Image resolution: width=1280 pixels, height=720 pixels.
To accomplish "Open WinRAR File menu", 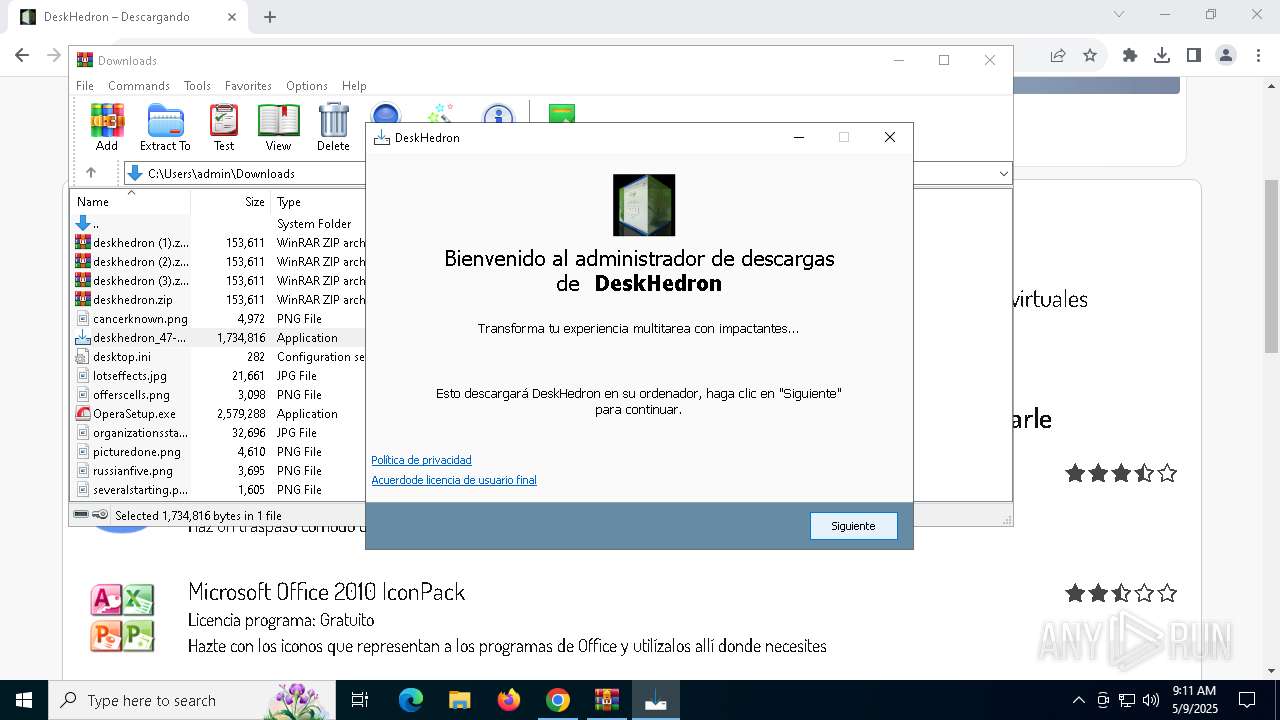I will (85, 86).
